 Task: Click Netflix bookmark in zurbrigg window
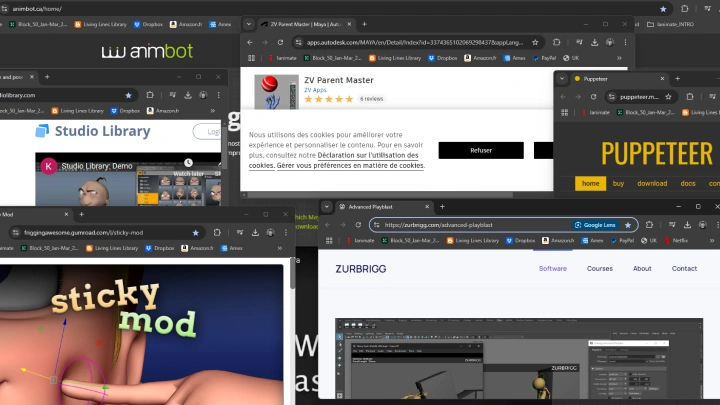676,240
